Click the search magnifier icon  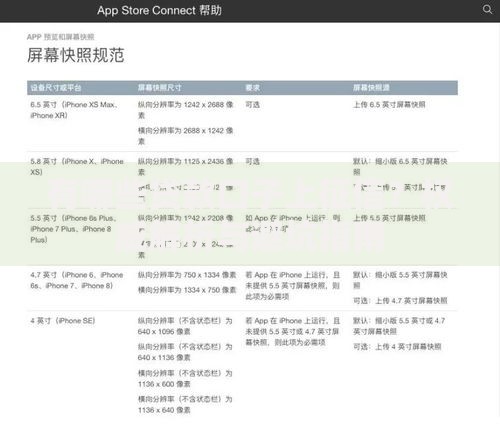(x=487, y=9)
